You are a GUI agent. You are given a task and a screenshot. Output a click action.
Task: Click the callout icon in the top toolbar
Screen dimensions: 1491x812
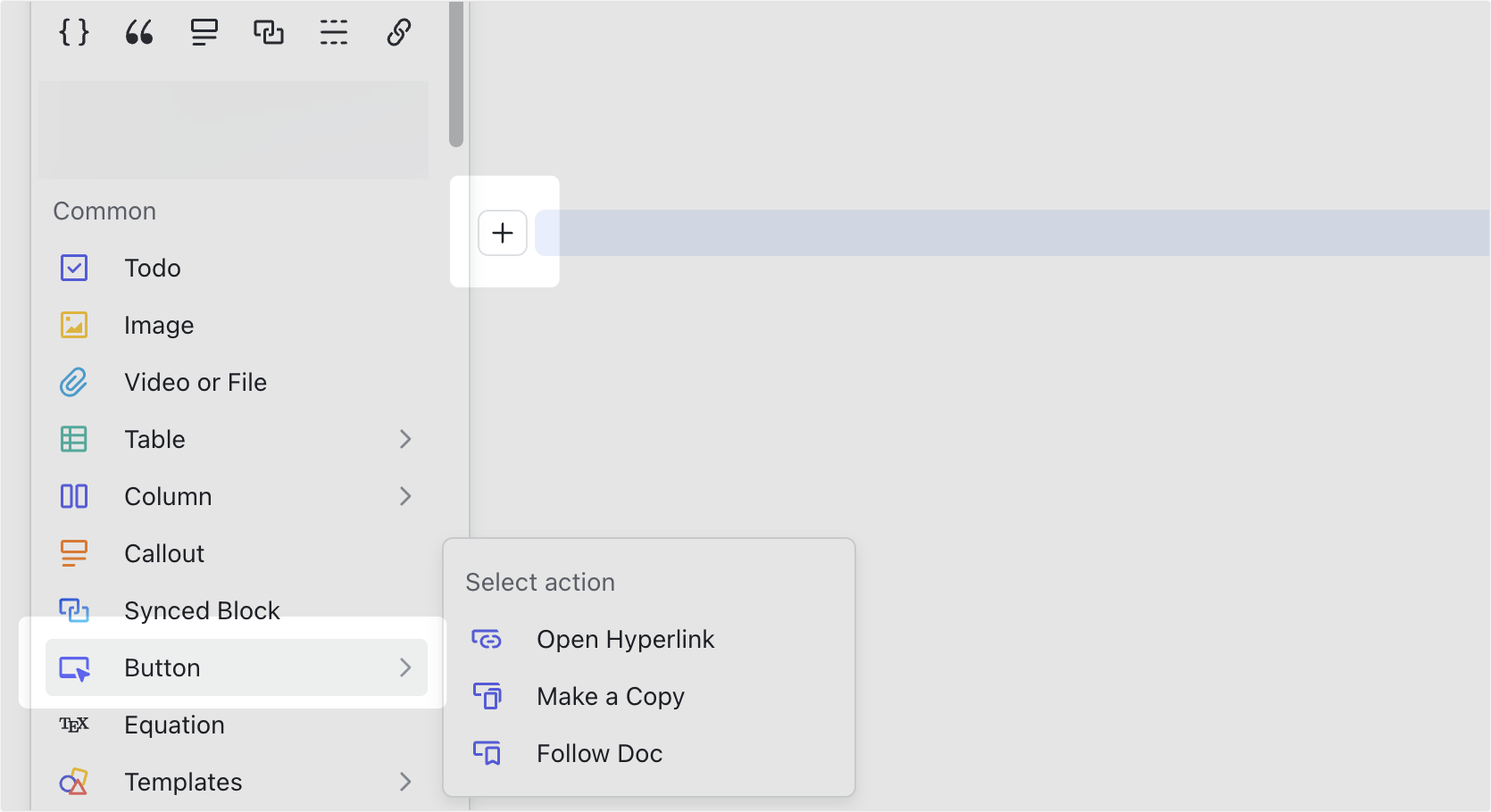click(x=204, y=33)
